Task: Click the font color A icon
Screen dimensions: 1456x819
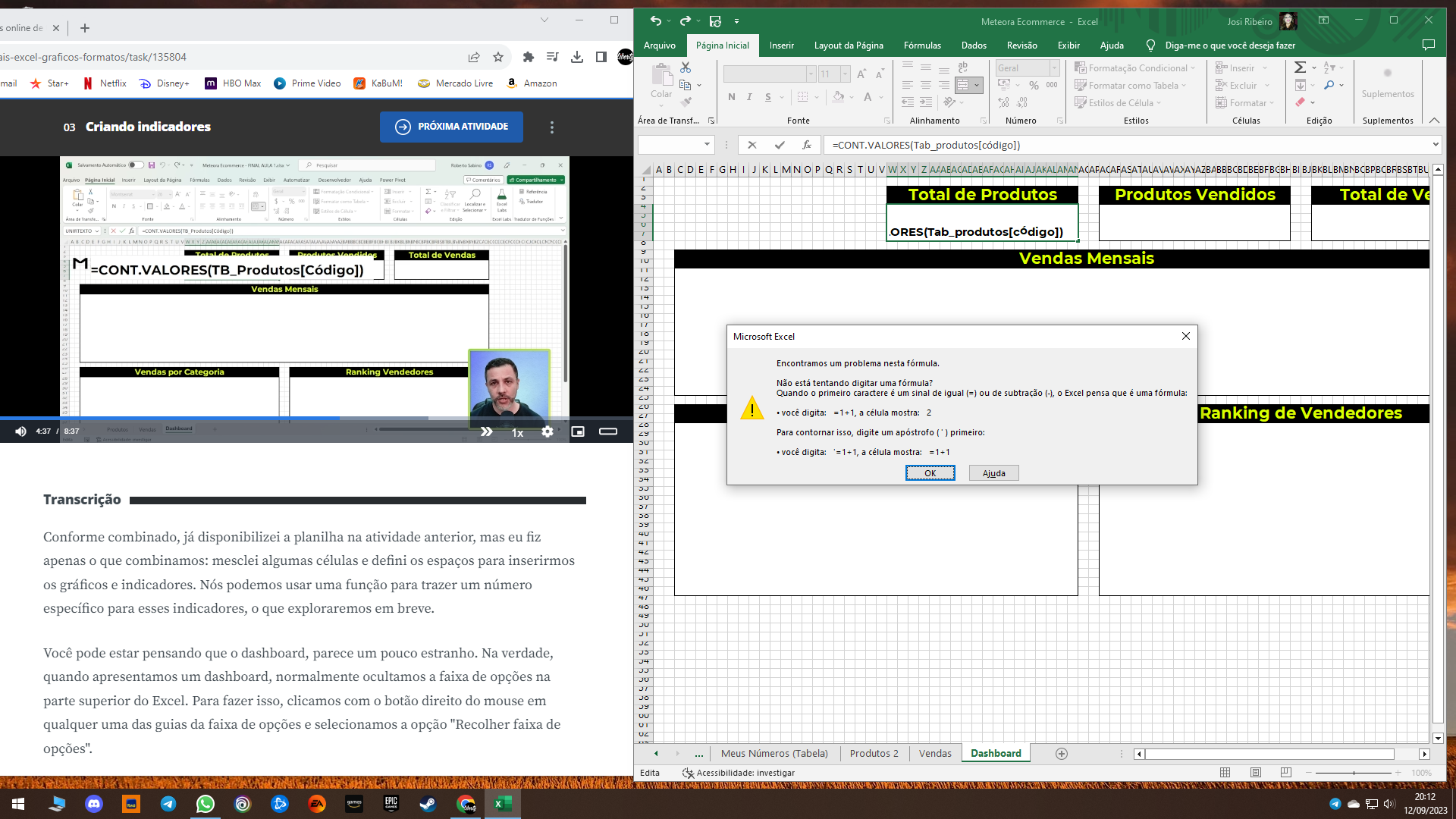Action: 868,97
